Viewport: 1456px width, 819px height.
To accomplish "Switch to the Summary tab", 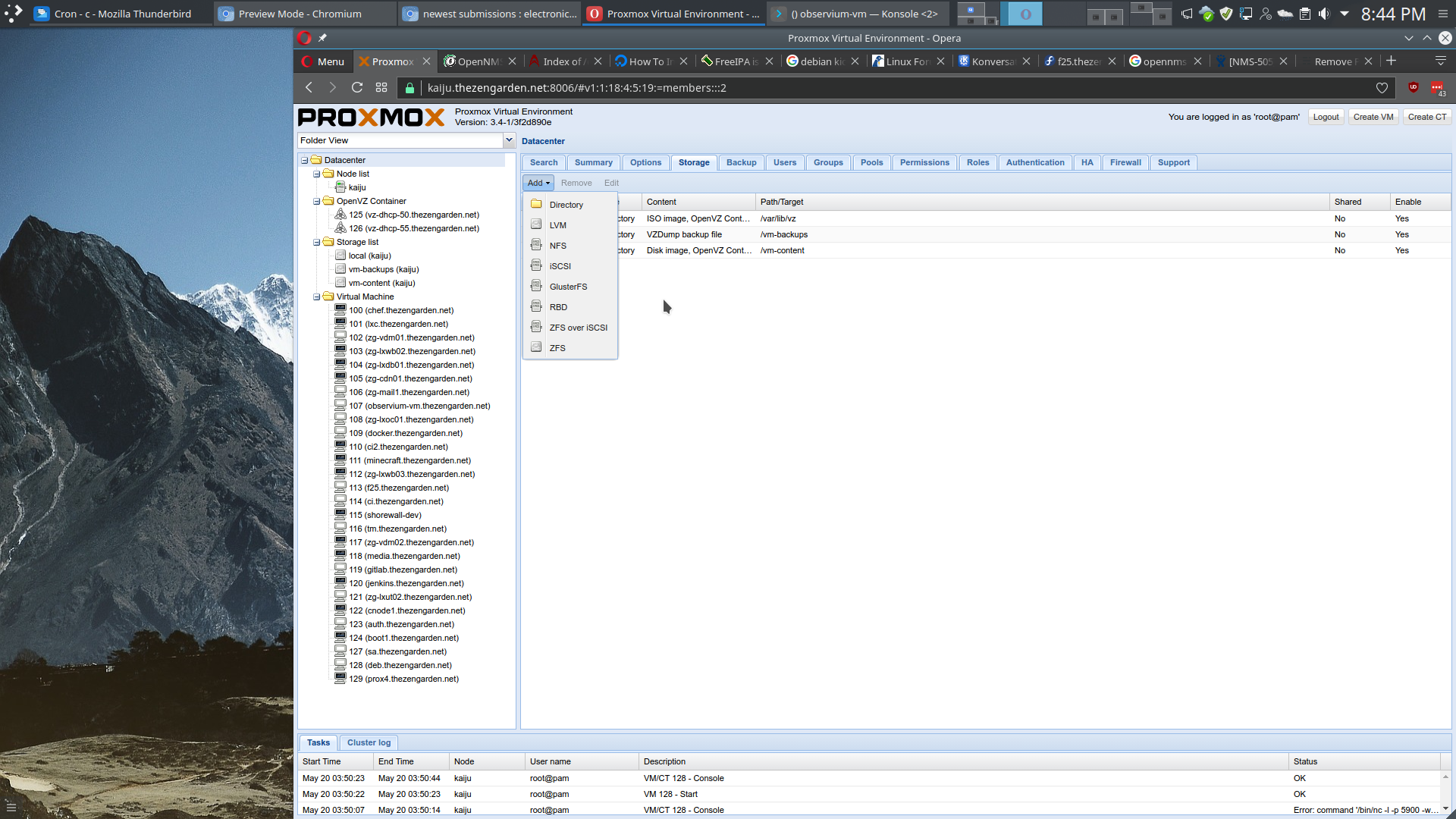I will (593, 162).
